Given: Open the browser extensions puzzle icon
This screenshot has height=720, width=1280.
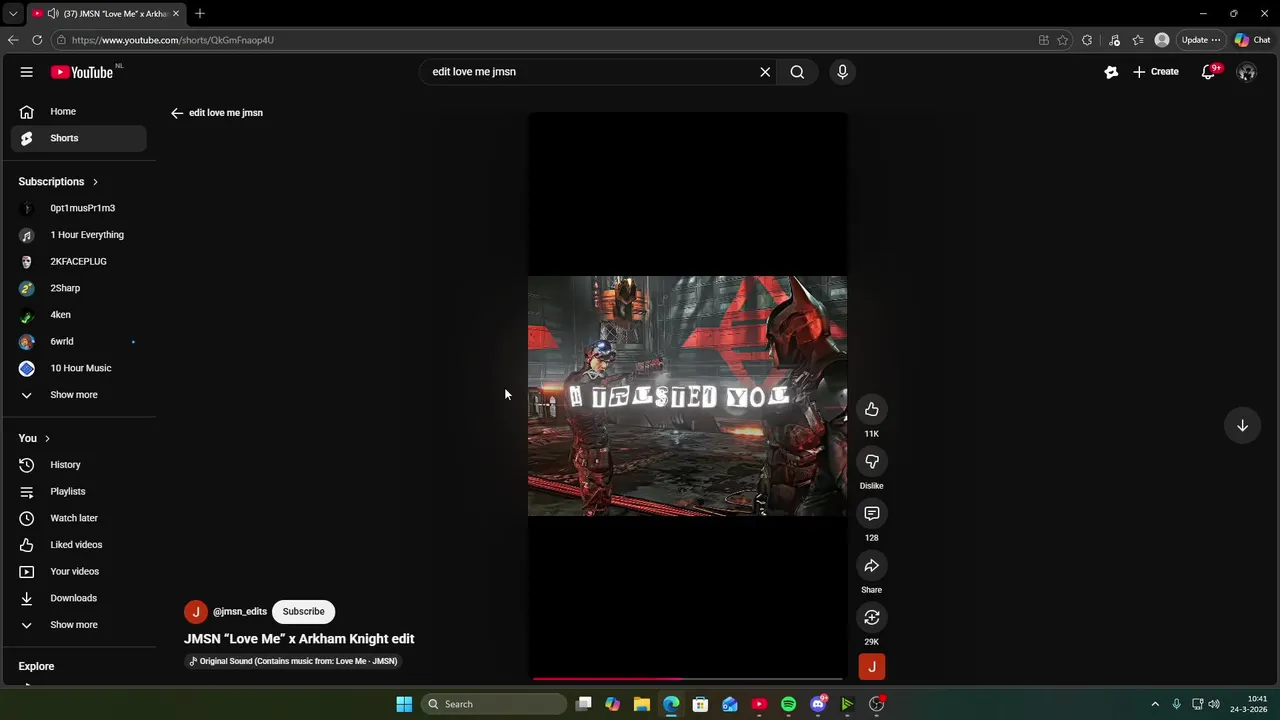Looking at the screenshot, I should [x=1087, y=40].
